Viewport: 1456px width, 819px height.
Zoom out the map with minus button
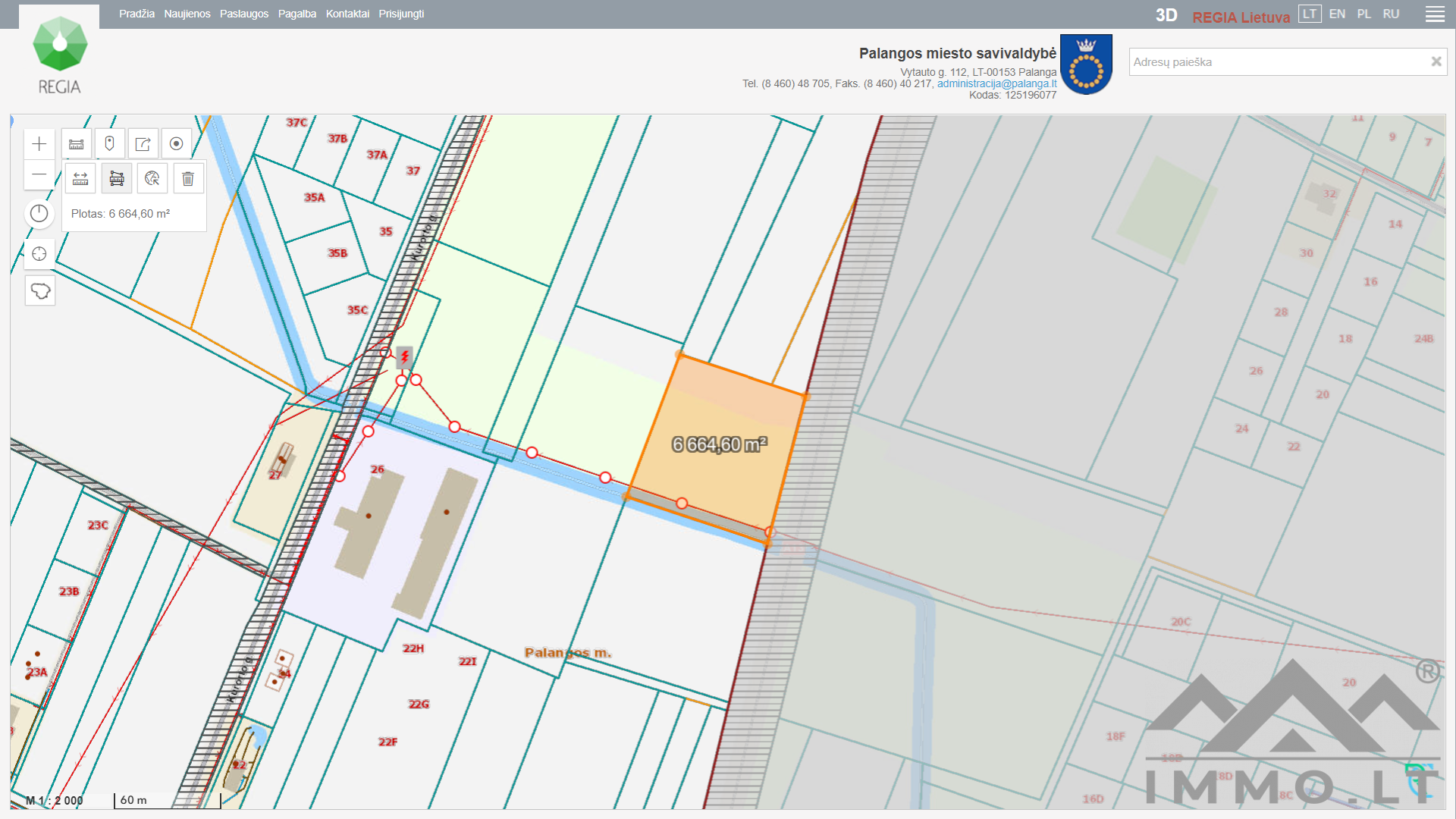39,175
